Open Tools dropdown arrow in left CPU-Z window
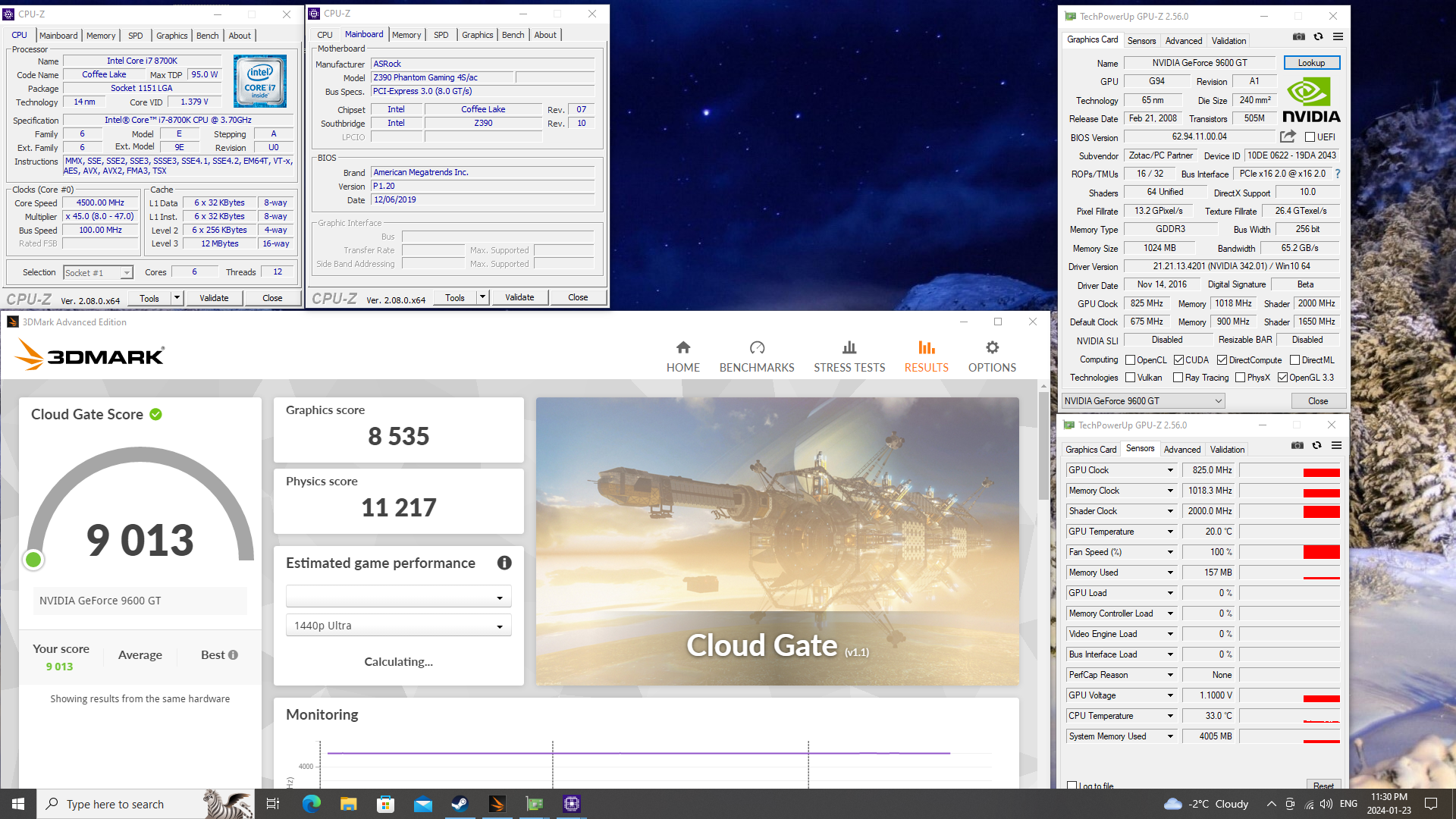Viewport: 1456px width, 819px height. (x=177, y=297)
